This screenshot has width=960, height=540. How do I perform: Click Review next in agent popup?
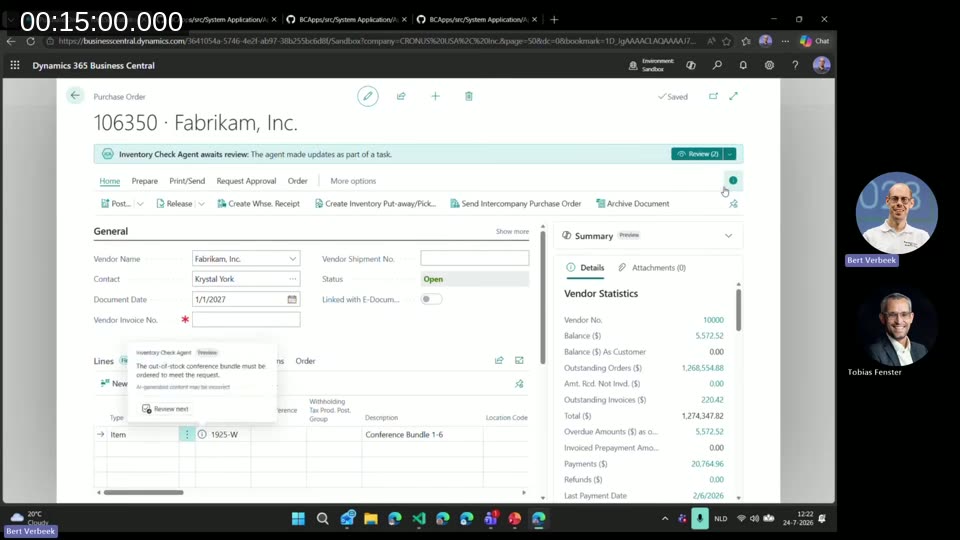165,408
